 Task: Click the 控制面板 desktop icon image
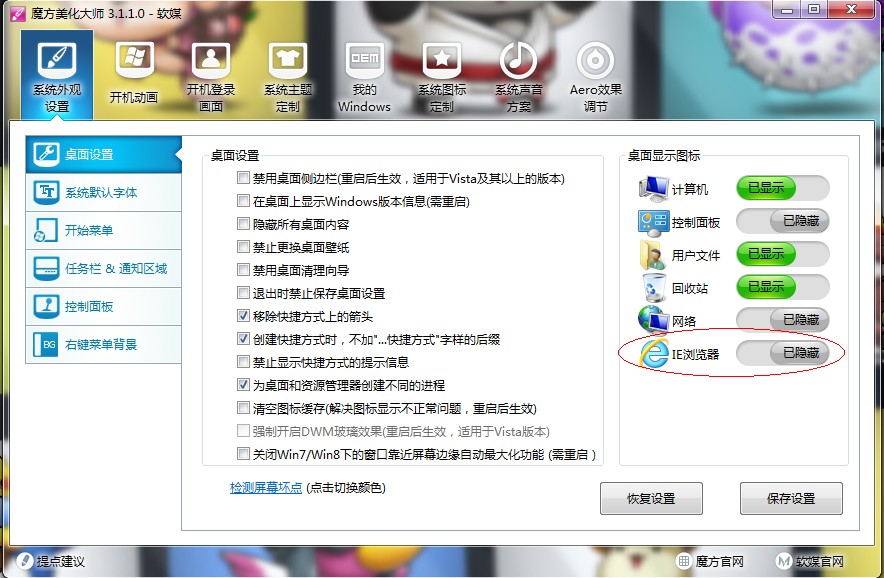(x=653, y=222)
